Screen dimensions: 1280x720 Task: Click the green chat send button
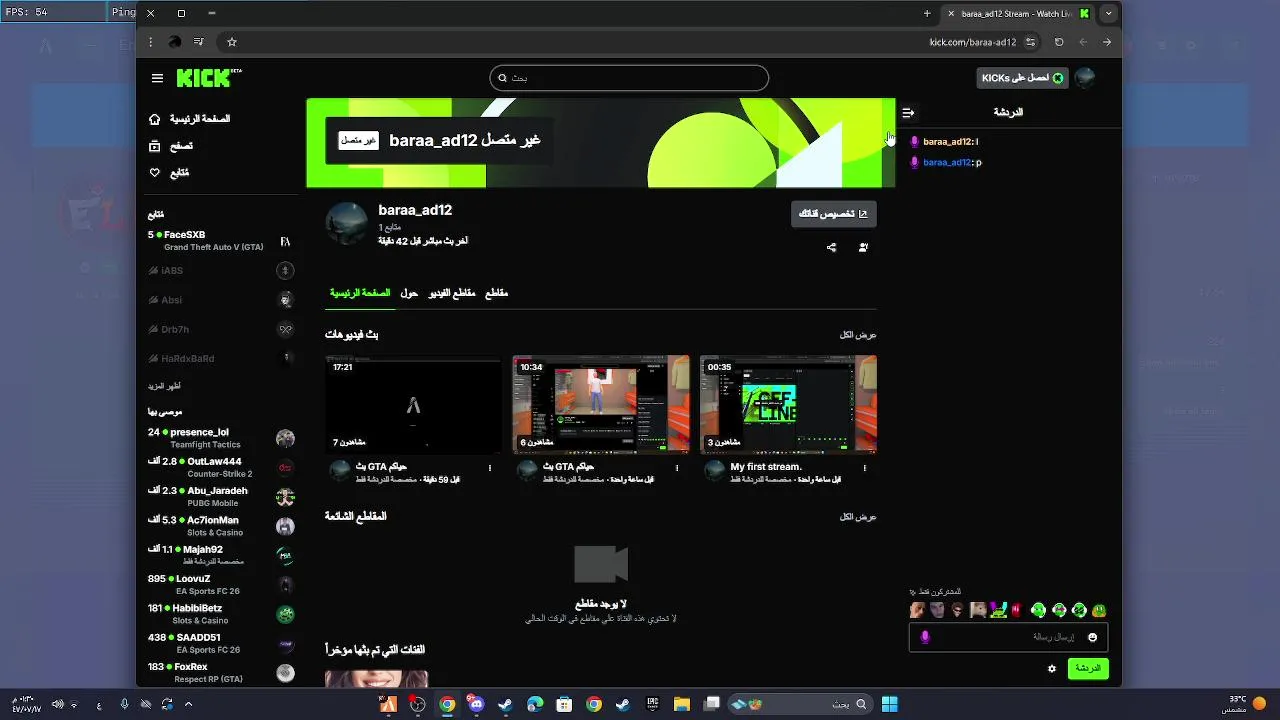pyautogui.click(x=1088, y=669)
